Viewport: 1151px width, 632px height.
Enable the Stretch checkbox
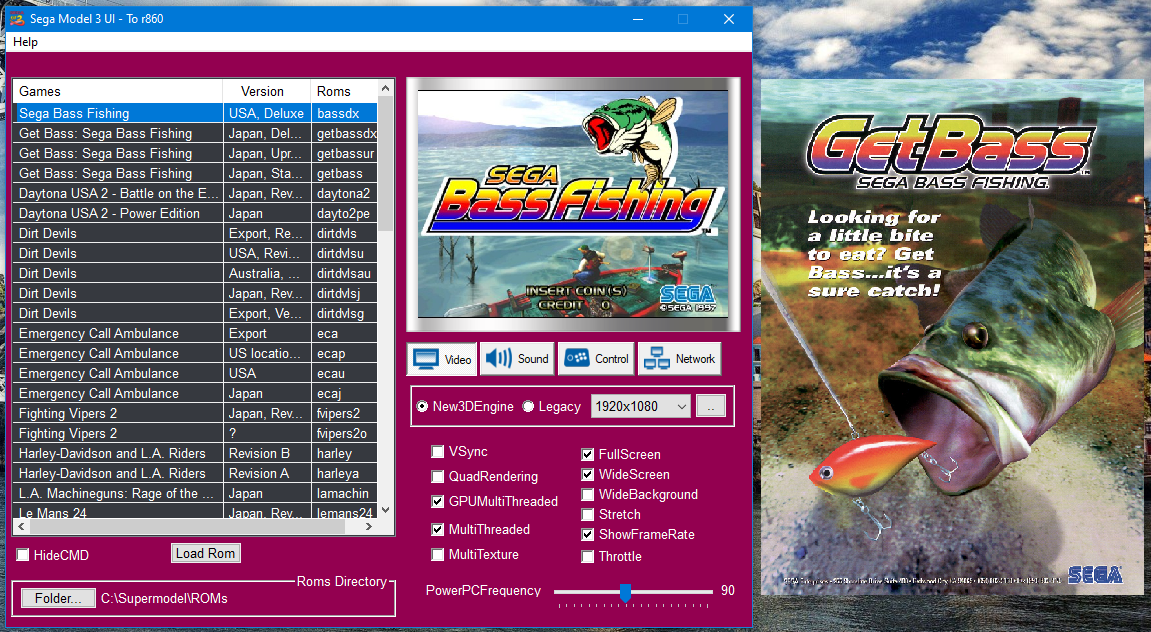(x=587, y=515)
